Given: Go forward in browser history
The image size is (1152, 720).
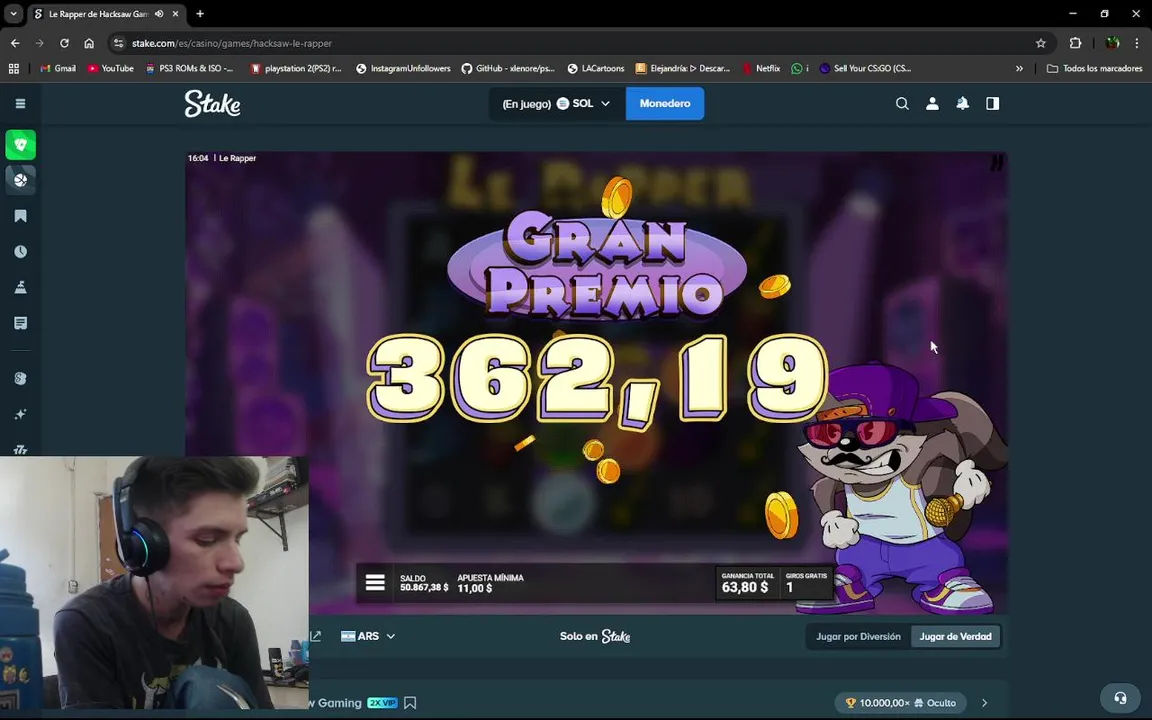Looking at the screenshot, I should click(x=40, y=43).
